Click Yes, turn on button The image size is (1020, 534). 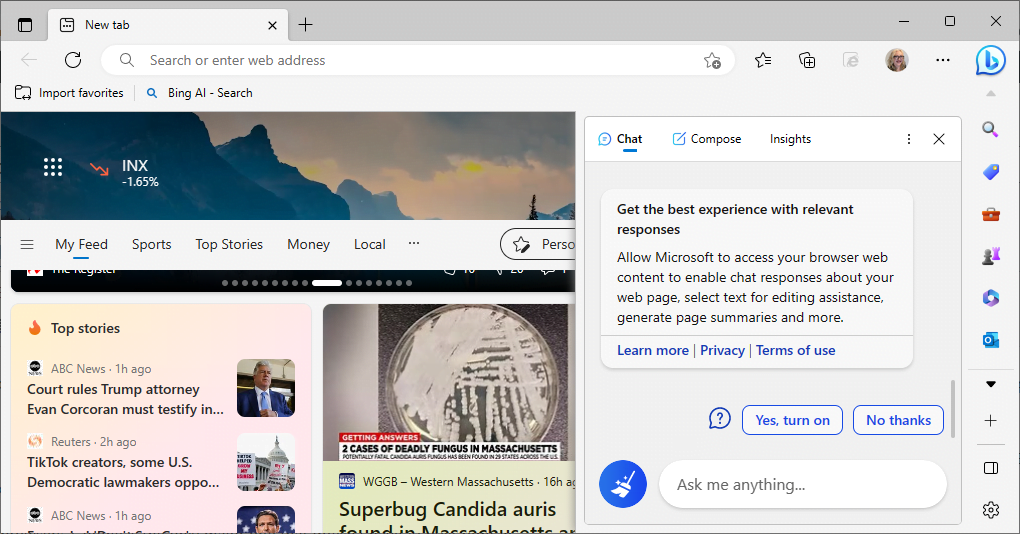point(792,420)
